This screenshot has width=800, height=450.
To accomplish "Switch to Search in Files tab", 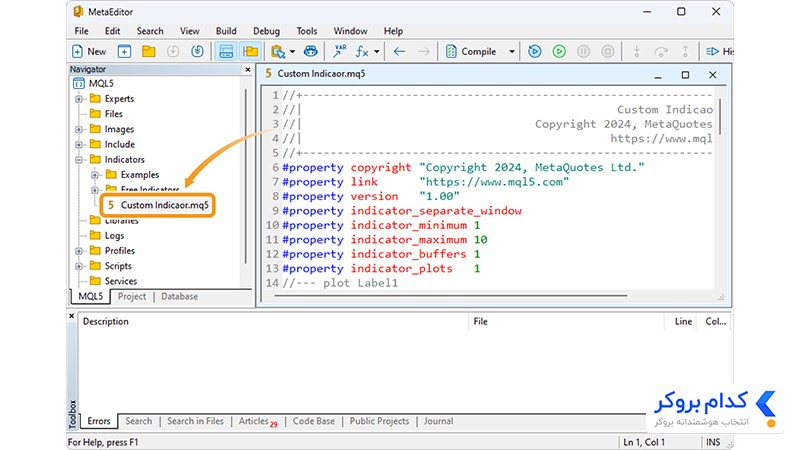I will [195, 421].
